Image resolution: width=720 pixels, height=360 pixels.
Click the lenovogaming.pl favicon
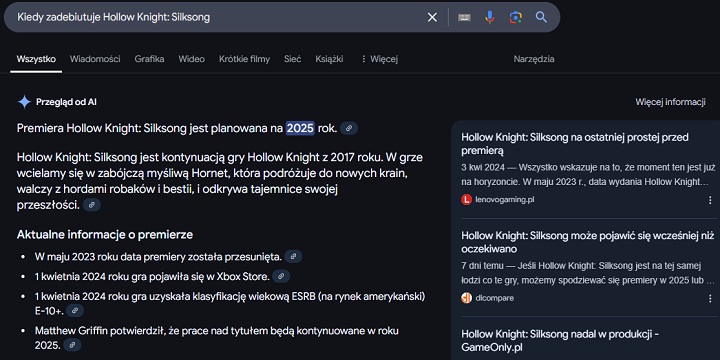467,200
